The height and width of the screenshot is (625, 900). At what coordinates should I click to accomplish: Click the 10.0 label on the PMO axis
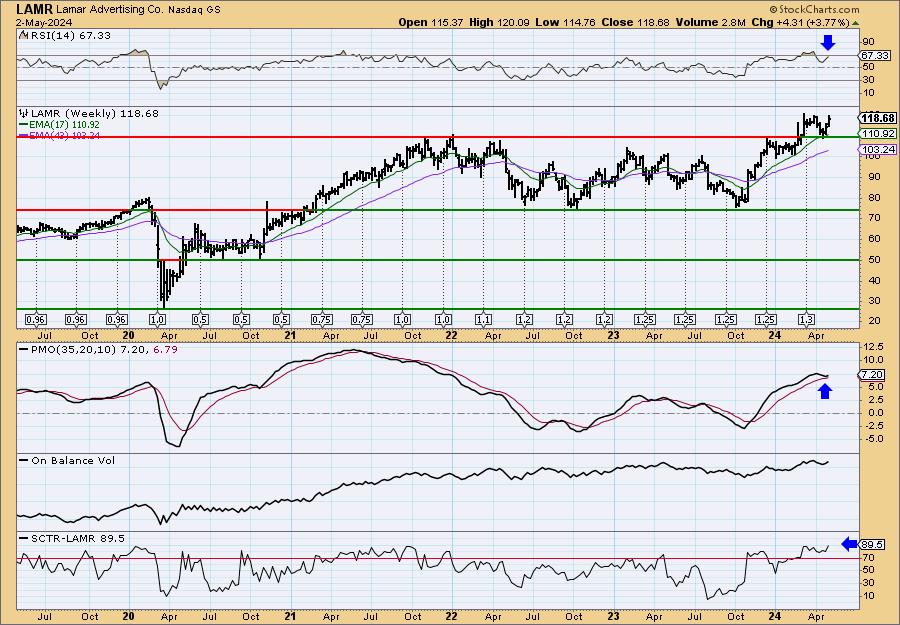pos(872,360)
